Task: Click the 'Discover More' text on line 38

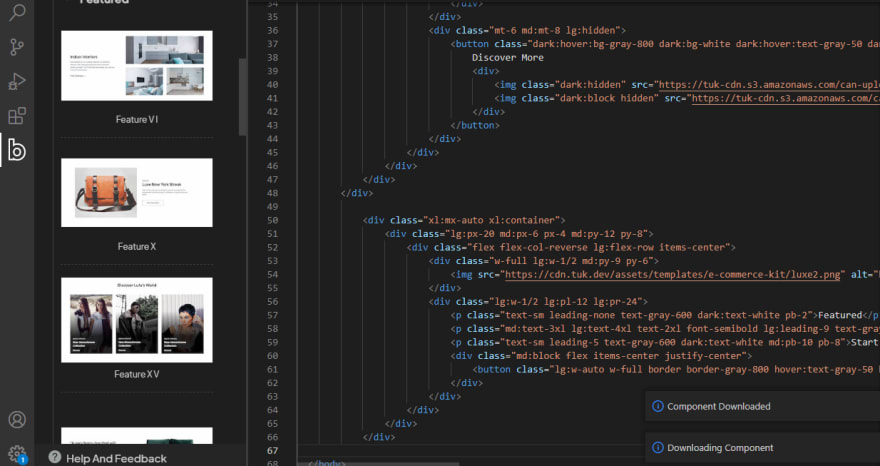Action: click(507, 58)
